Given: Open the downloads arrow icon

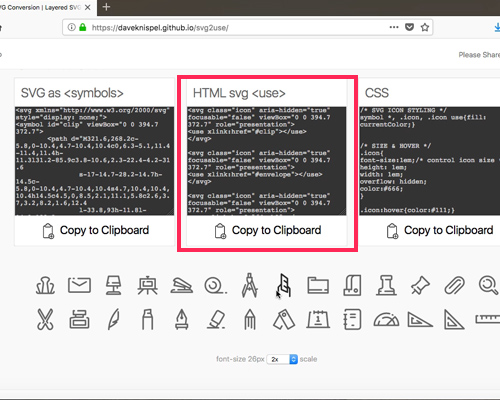Looking at the screenshot, I should [x=497, y=27].
